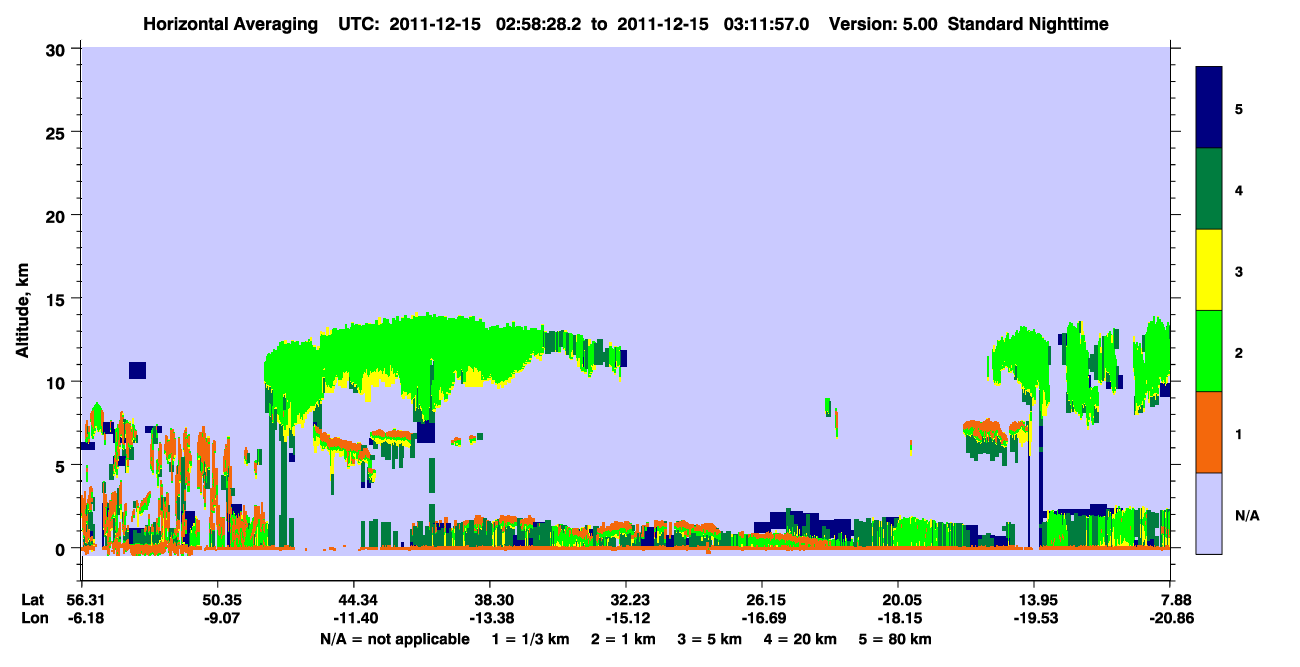Click longitude value -20.86

coord(1171,618)
